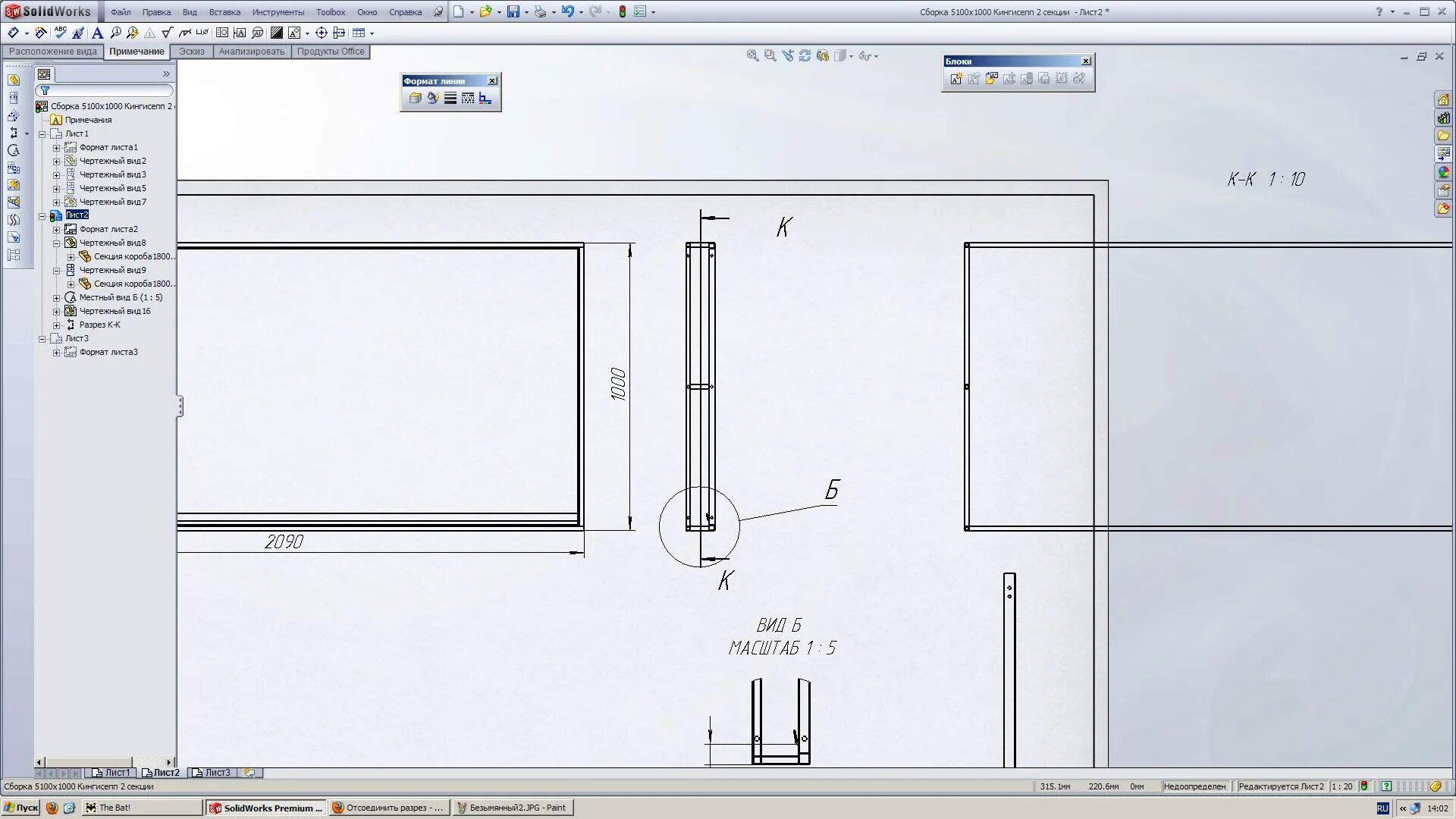Activate the Format Painter icon
The height and width of the screenshot is (819, 1456).
(x=78, y=33)
